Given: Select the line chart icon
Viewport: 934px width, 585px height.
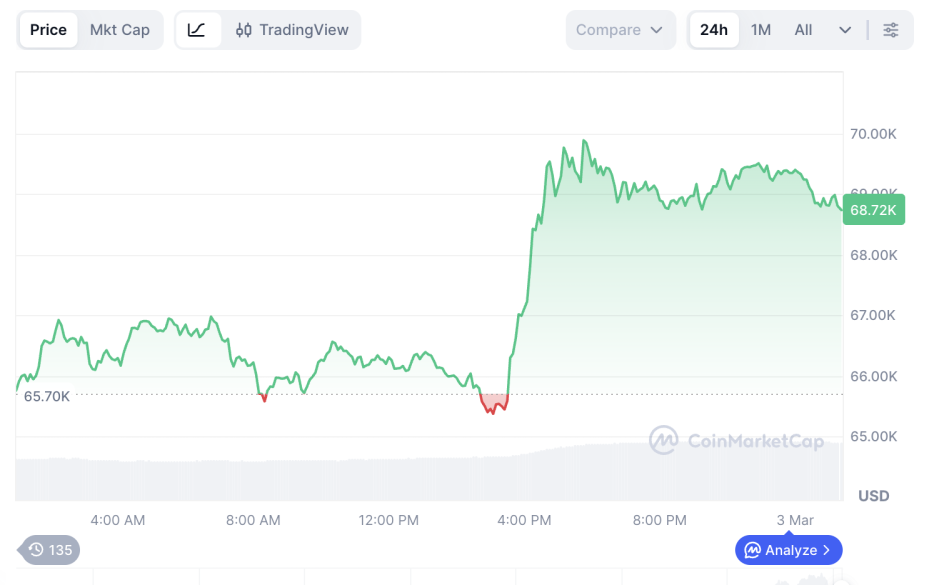Looking at the screenshot, I should 197,30.
